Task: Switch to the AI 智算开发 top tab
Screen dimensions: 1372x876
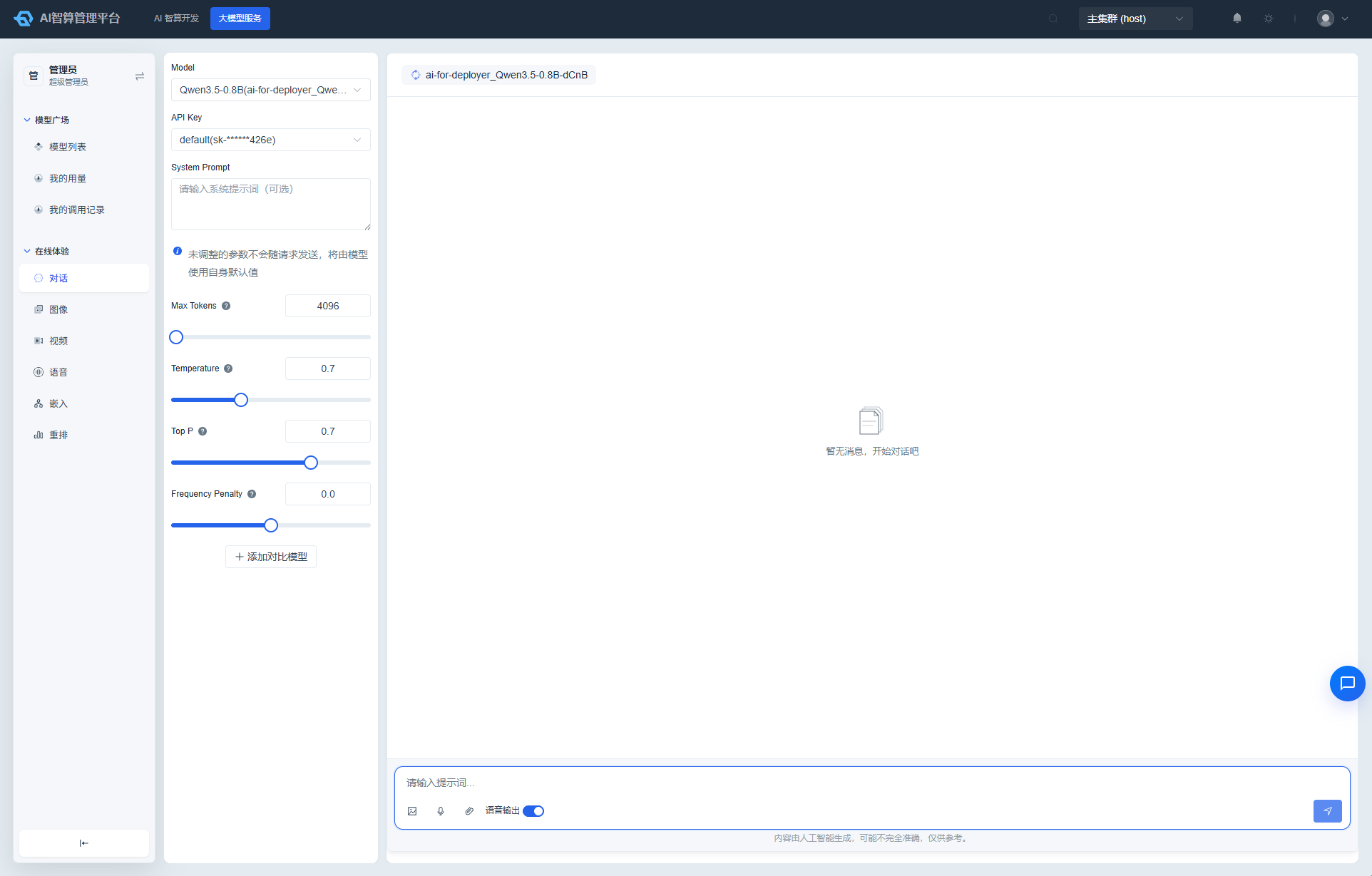Action: pyautogui.click(x=176, y=19)
